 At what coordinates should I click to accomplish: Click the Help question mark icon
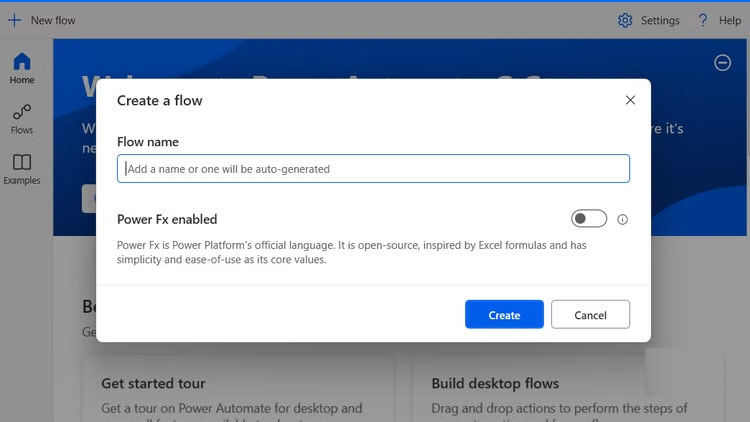click(704, 20)
